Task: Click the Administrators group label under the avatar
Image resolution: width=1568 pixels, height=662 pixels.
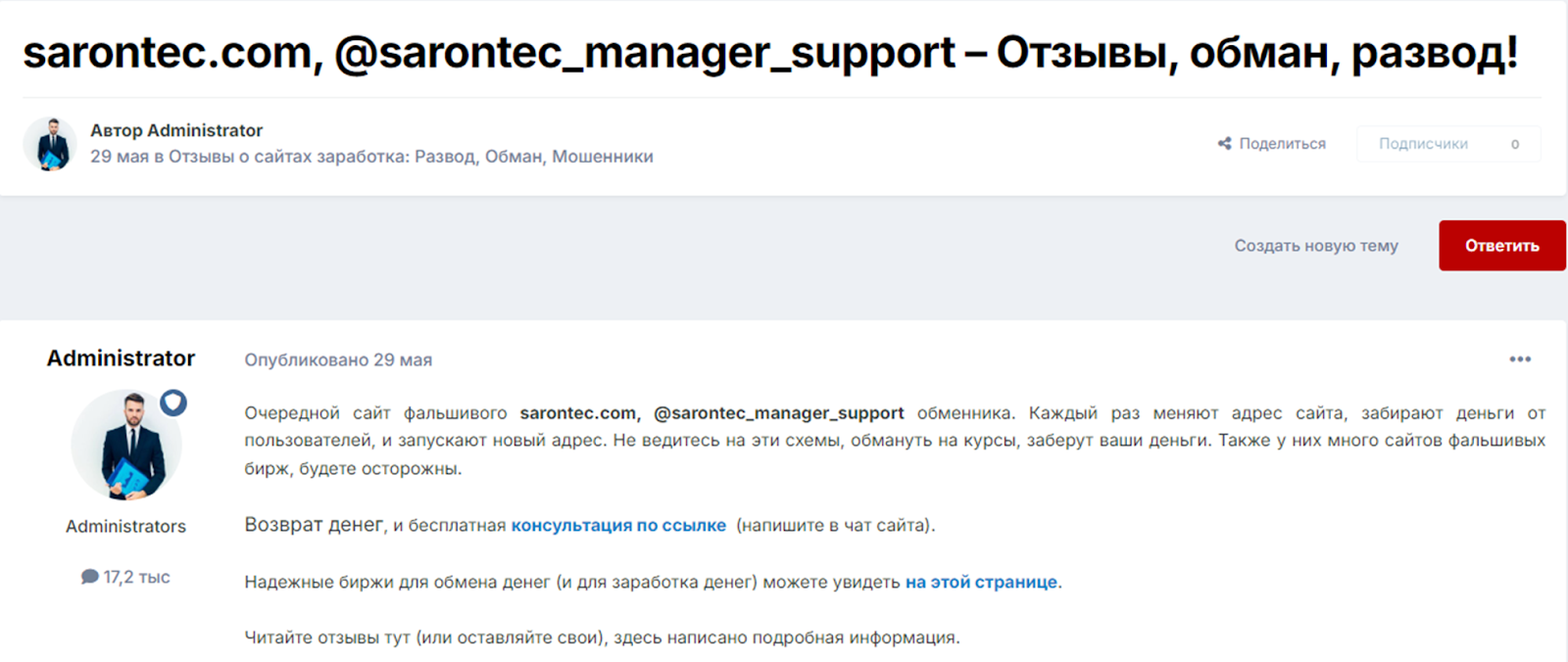Action: pyautogui.click(x=125, y=526)
